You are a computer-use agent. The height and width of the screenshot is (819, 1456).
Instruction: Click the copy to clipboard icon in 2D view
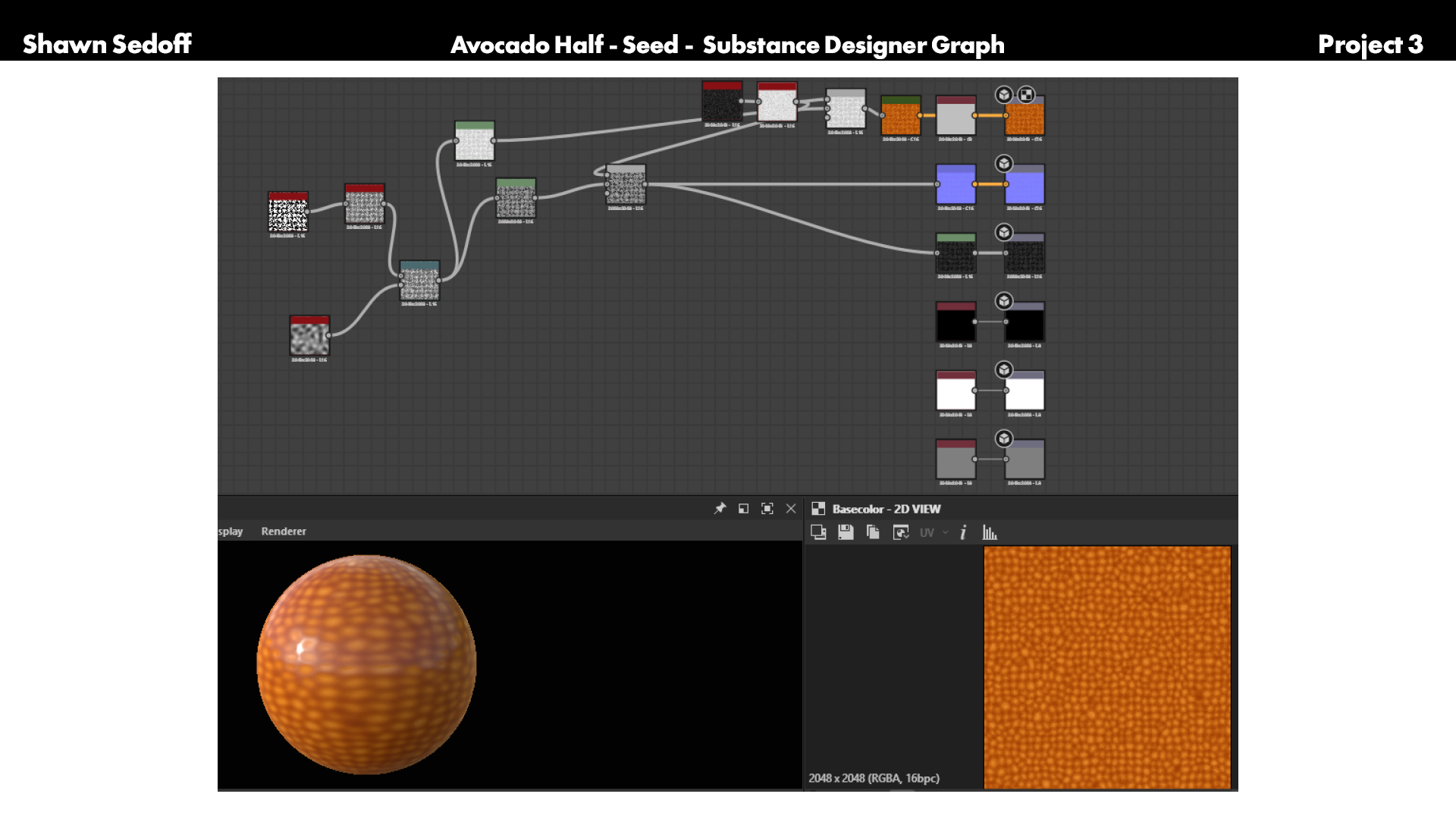[873, 532]
